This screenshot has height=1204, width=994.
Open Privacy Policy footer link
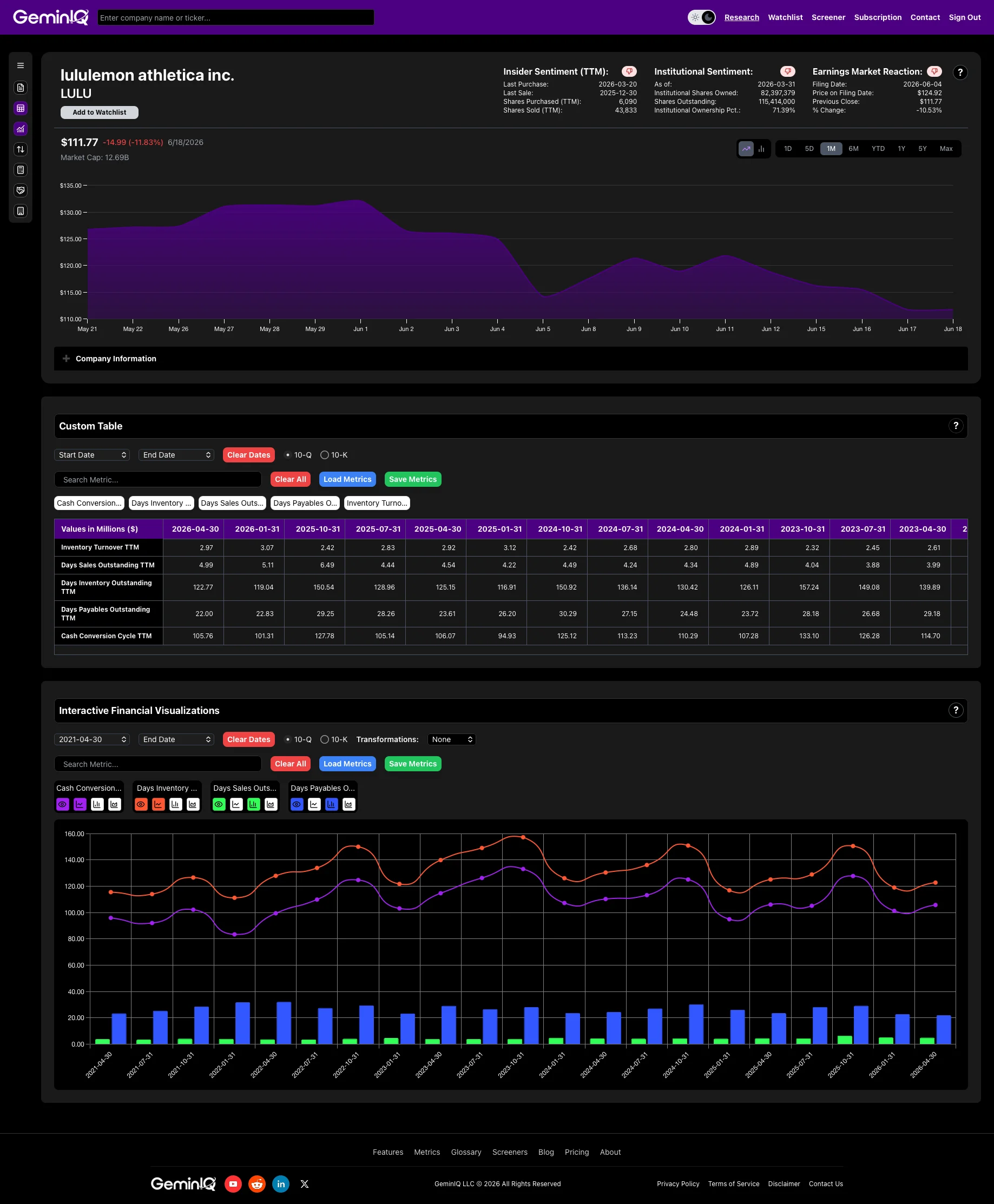678,1184
